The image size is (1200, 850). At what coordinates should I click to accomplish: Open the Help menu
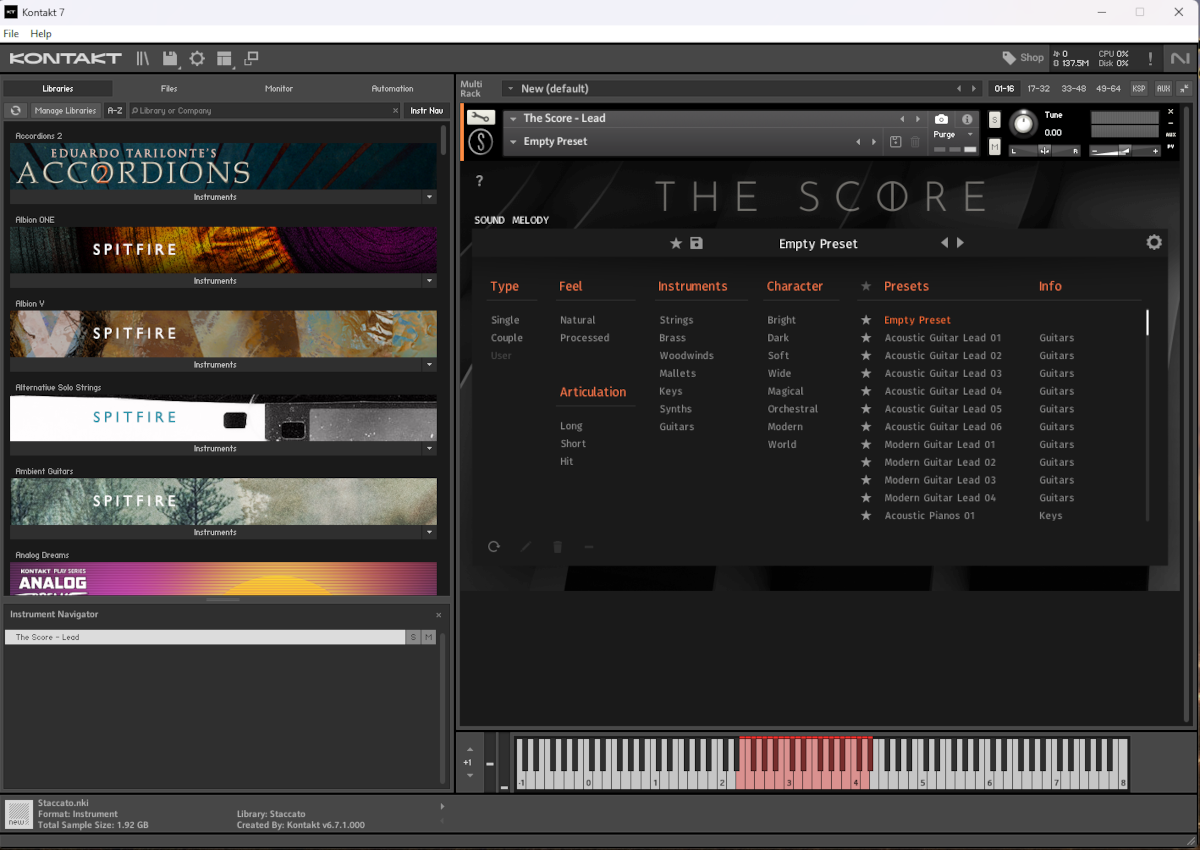(41, 34)
